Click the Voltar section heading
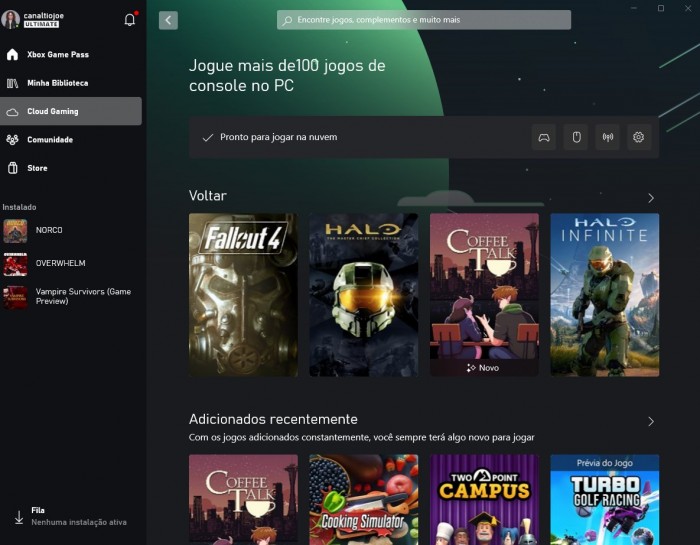This screenshot has width=700, height=545. [x=208, y=196]
